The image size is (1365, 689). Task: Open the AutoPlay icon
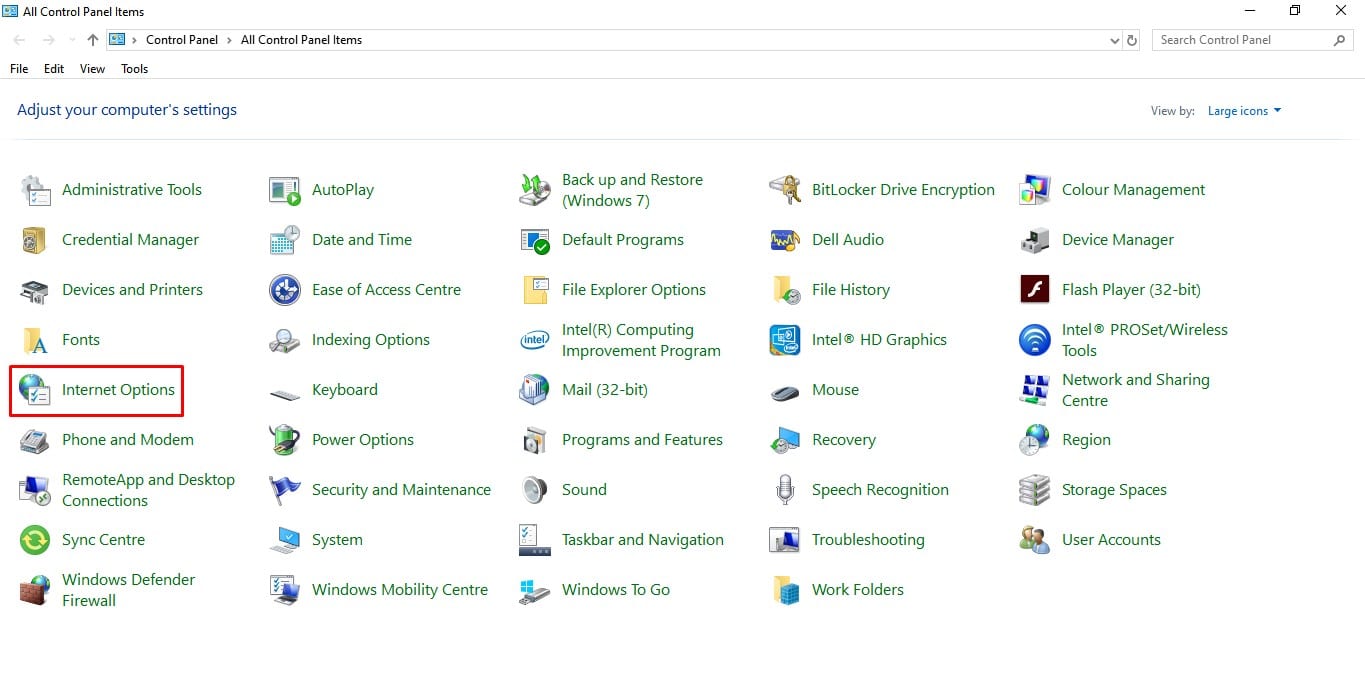tap(285, 190)
